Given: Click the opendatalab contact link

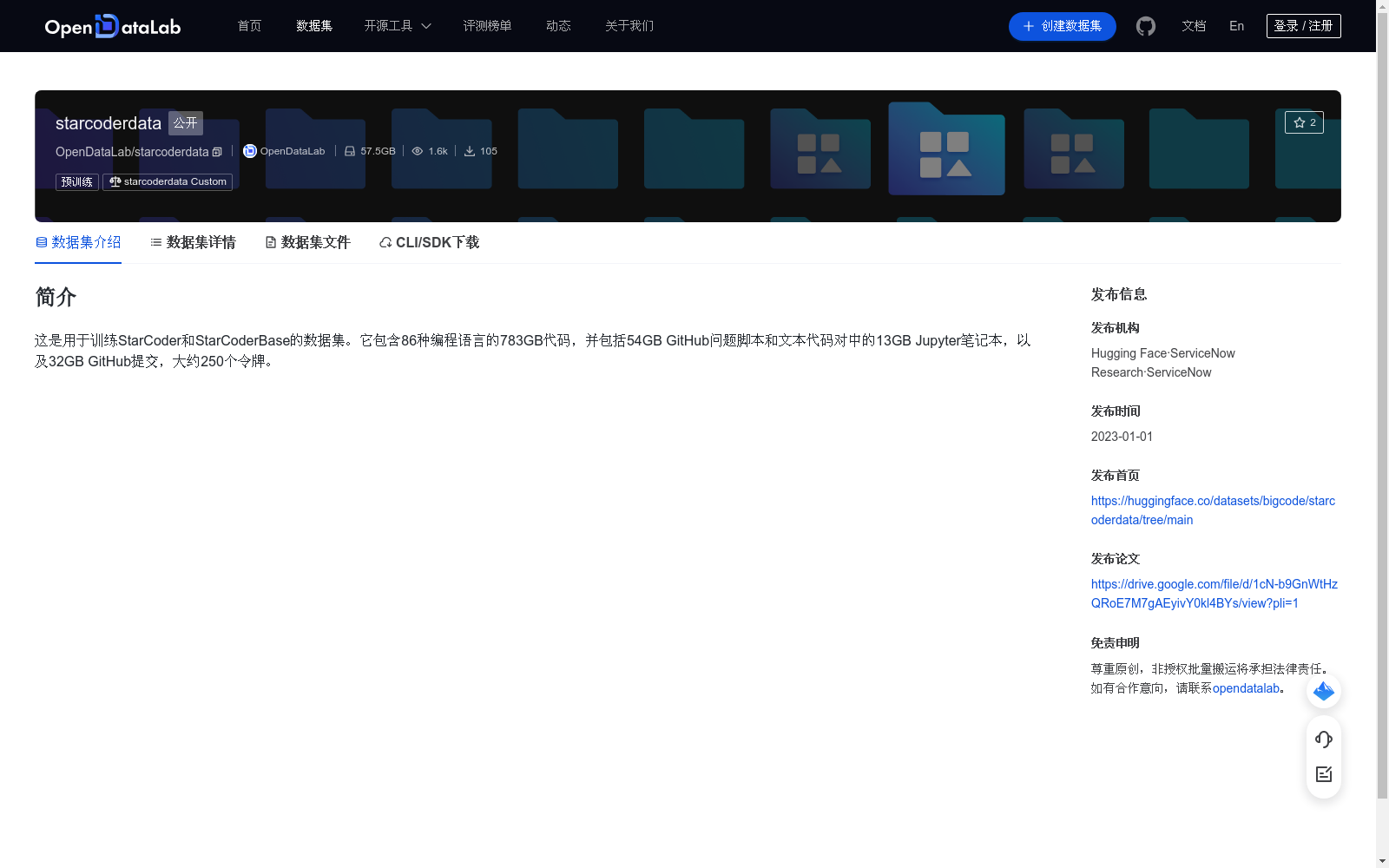Looking at the screenshot, I should click(1246, 688).
